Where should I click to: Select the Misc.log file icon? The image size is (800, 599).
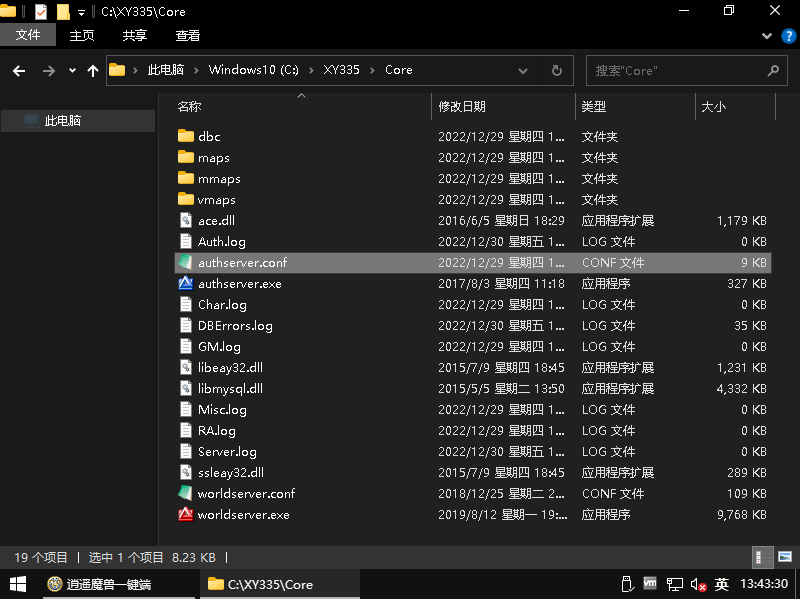(186, 409)
